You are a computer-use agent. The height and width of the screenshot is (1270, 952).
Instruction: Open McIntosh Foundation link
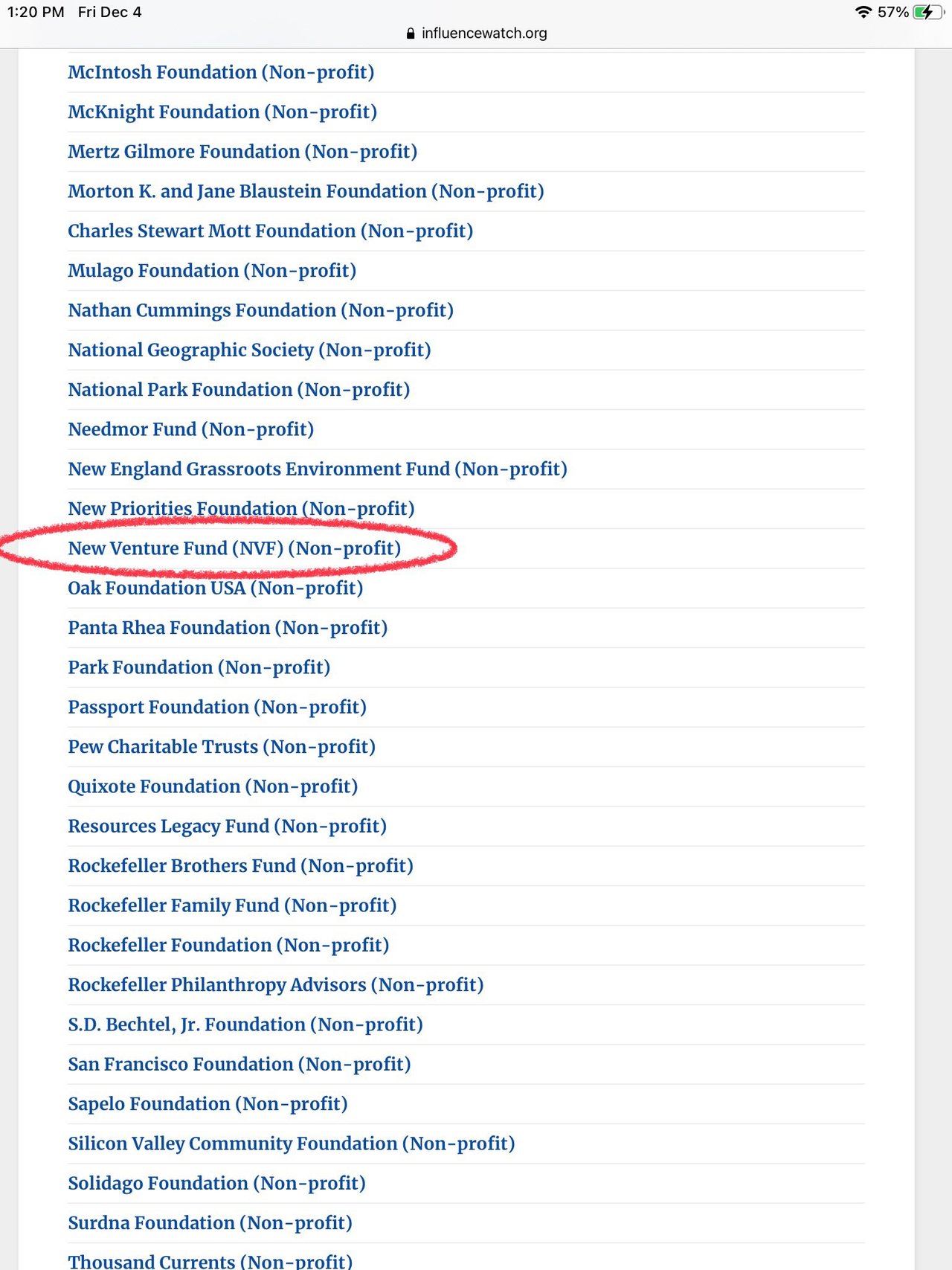pos(221,72)
